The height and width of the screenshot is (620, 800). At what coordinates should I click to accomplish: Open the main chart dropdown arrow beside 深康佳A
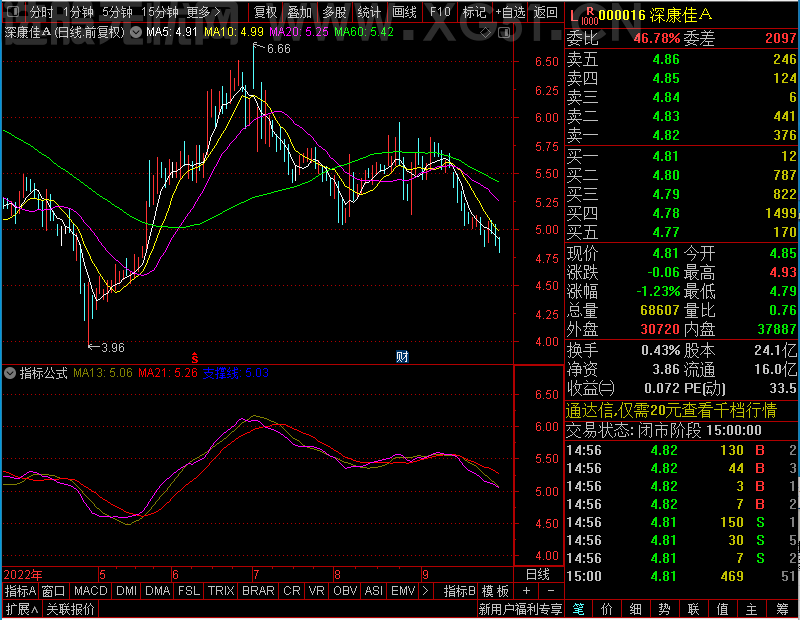click(x=136, y=33)
